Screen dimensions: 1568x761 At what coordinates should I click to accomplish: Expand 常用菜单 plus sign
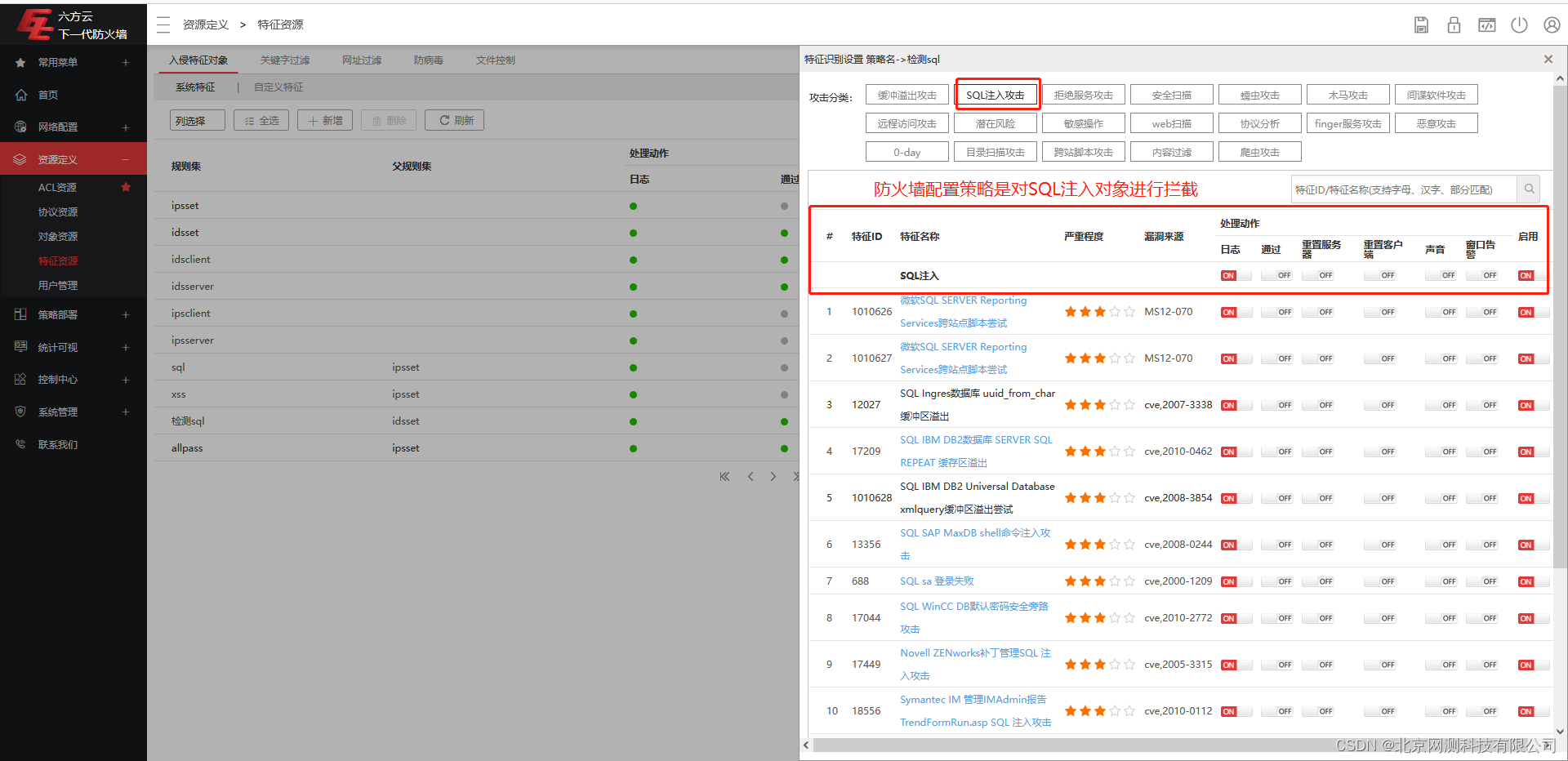tap(126, 62)
